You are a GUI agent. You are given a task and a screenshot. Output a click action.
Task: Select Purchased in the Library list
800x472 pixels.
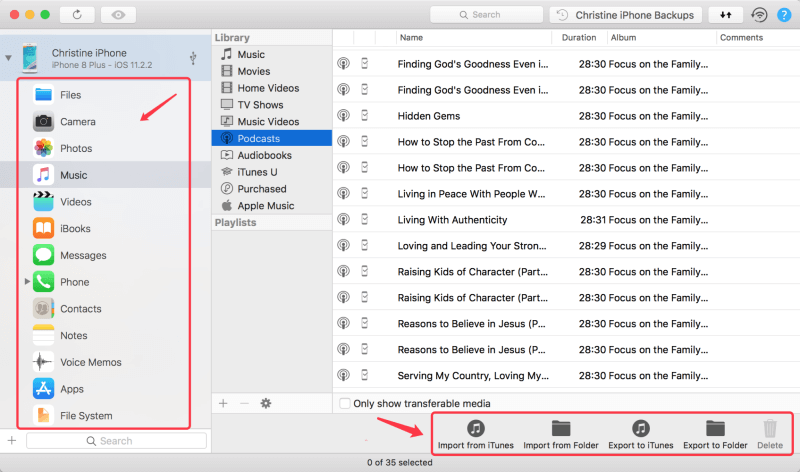coord(271,189)
